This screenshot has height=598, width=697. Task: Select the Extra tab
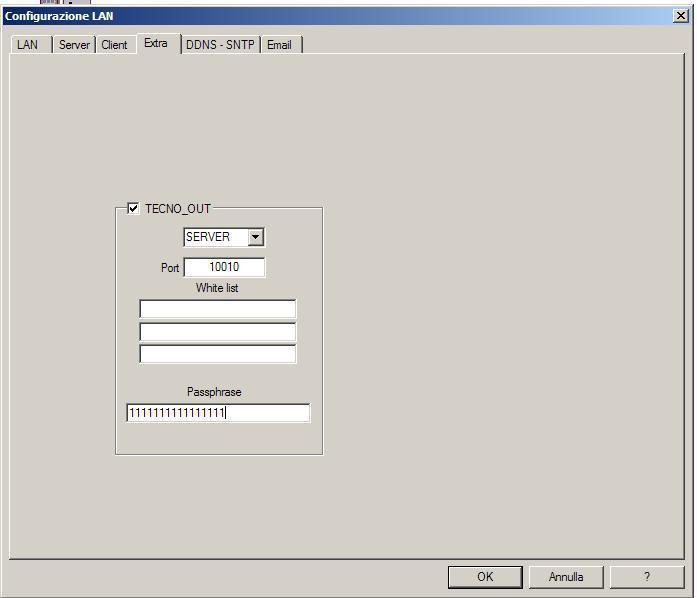click(159, 44)
